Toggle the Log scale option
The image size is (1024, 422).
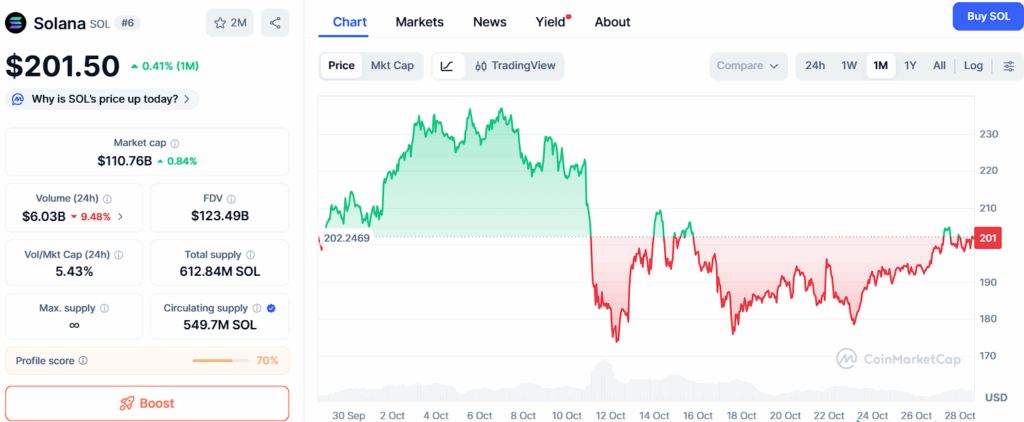coord(973,66)
